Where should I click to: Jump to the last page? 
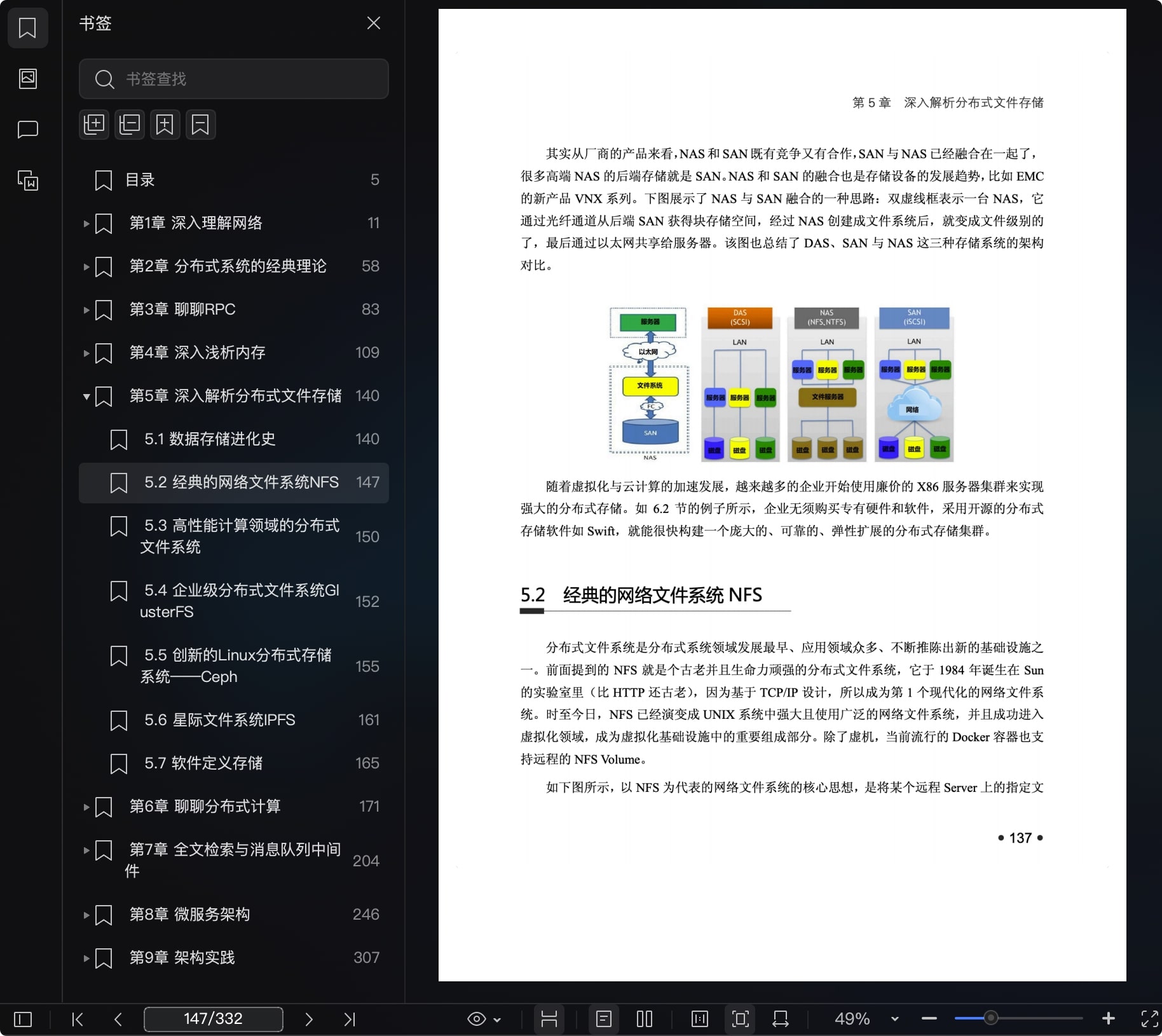point(350,1019)
